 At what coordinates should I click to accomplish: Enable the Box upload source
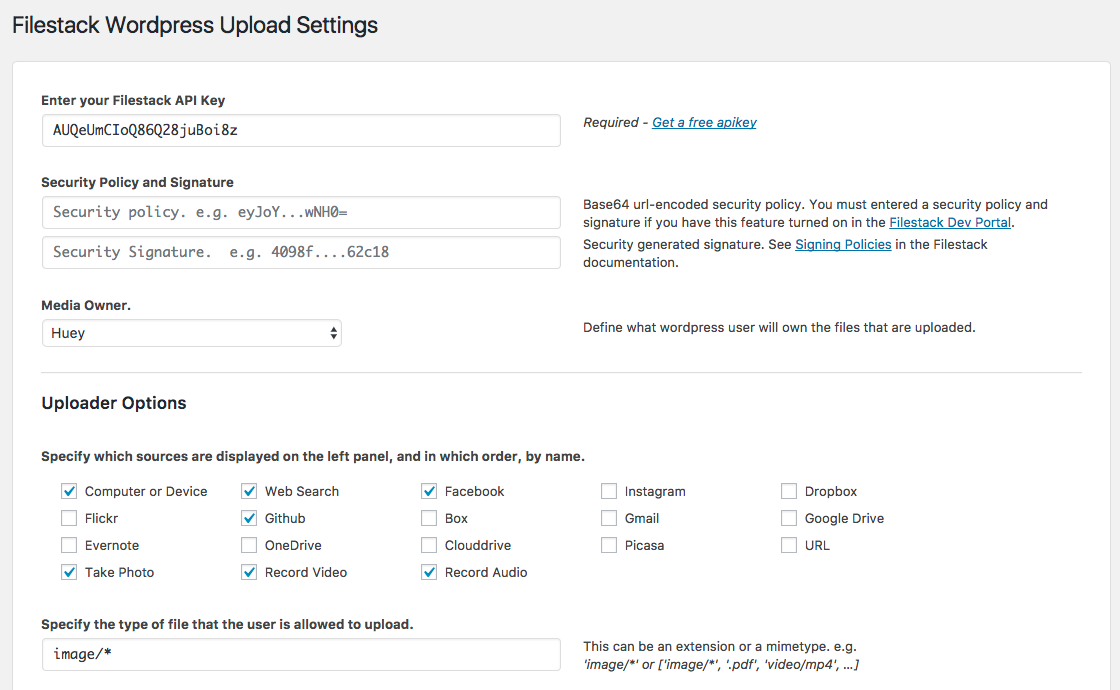pos(429,518)
